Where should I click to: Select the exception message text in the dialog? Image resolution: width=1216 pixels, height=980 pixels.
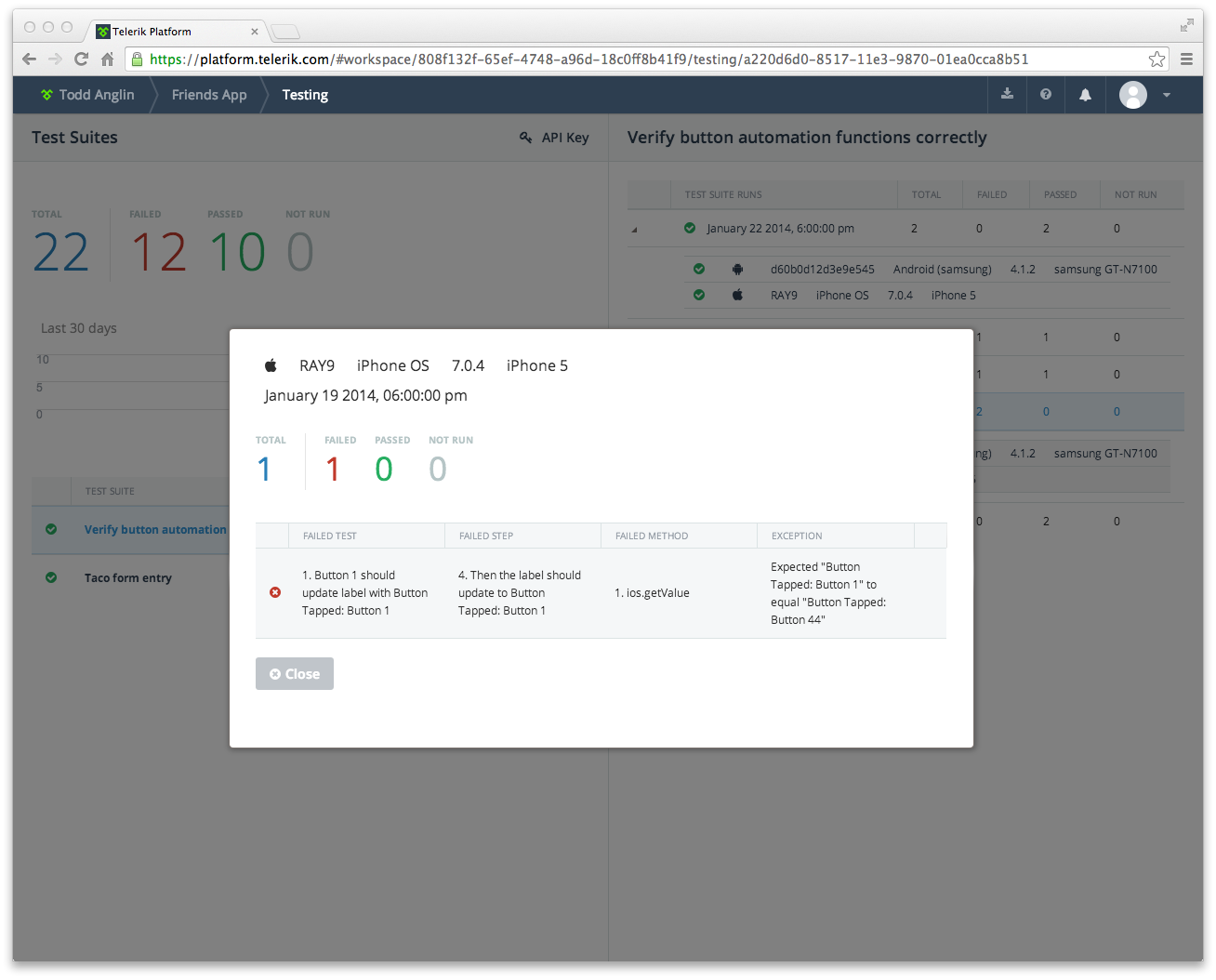828,593
